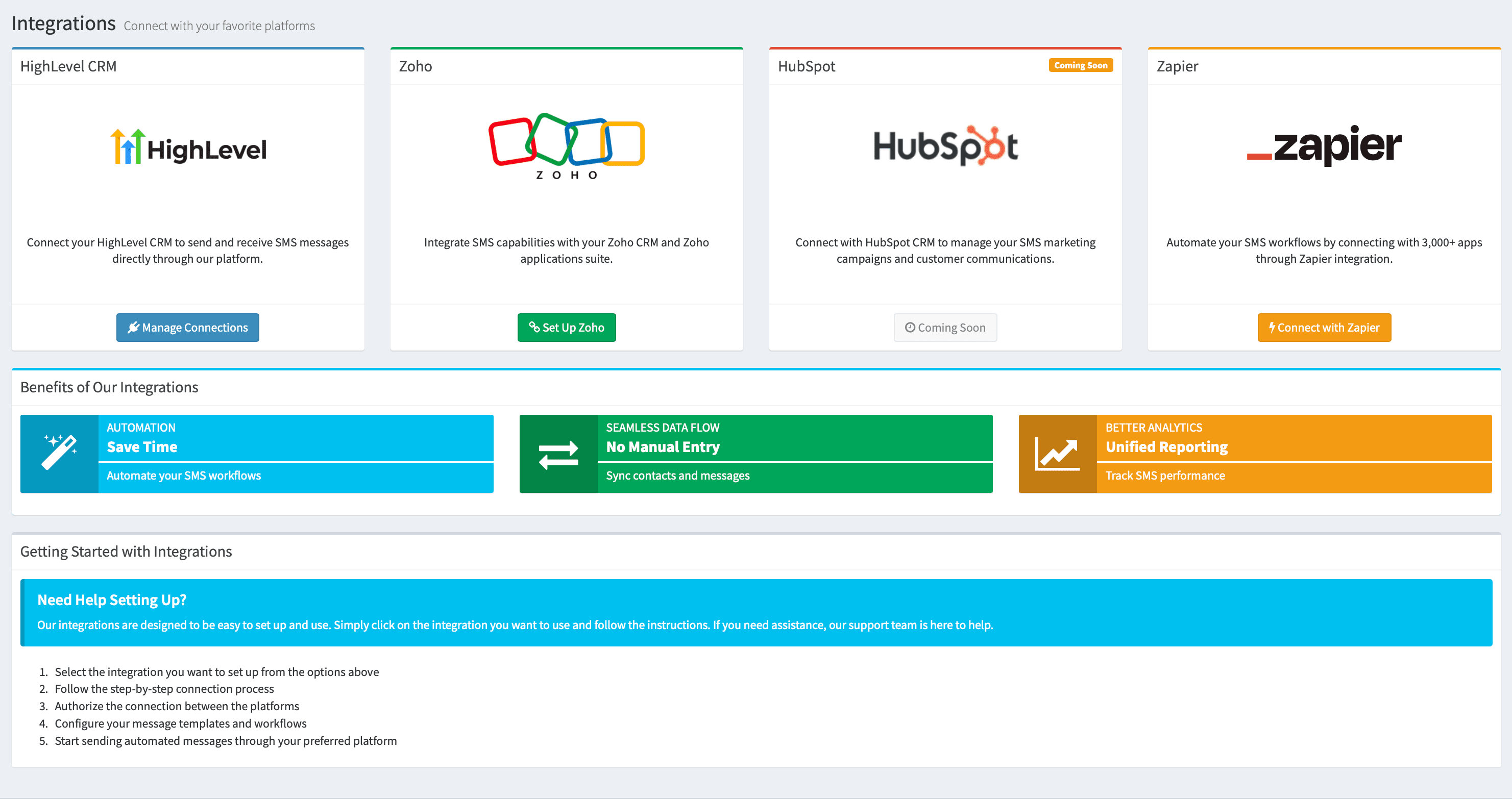Viewport: 1512px width, 799px height.
Task: Click 'Benefits of Our Integrations' heading
Action: point(109,387)
